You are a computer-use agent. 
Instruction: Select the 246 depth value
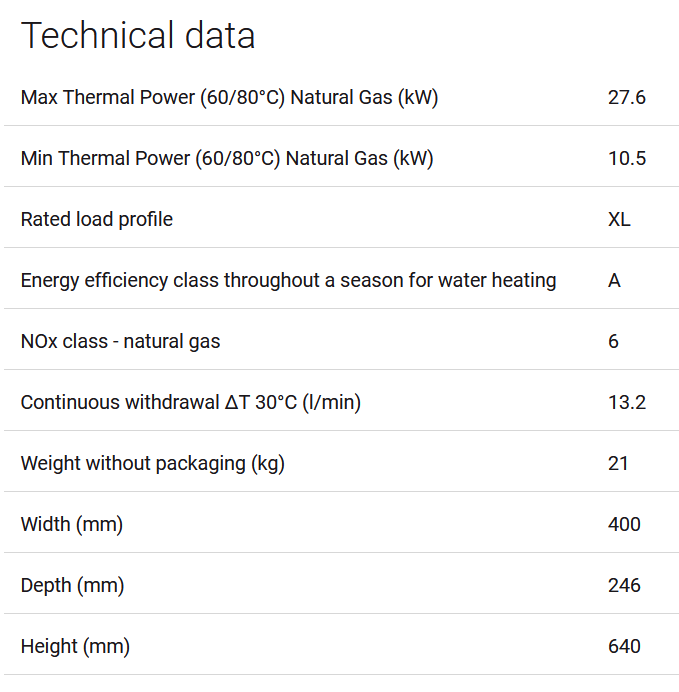[624, 586]
